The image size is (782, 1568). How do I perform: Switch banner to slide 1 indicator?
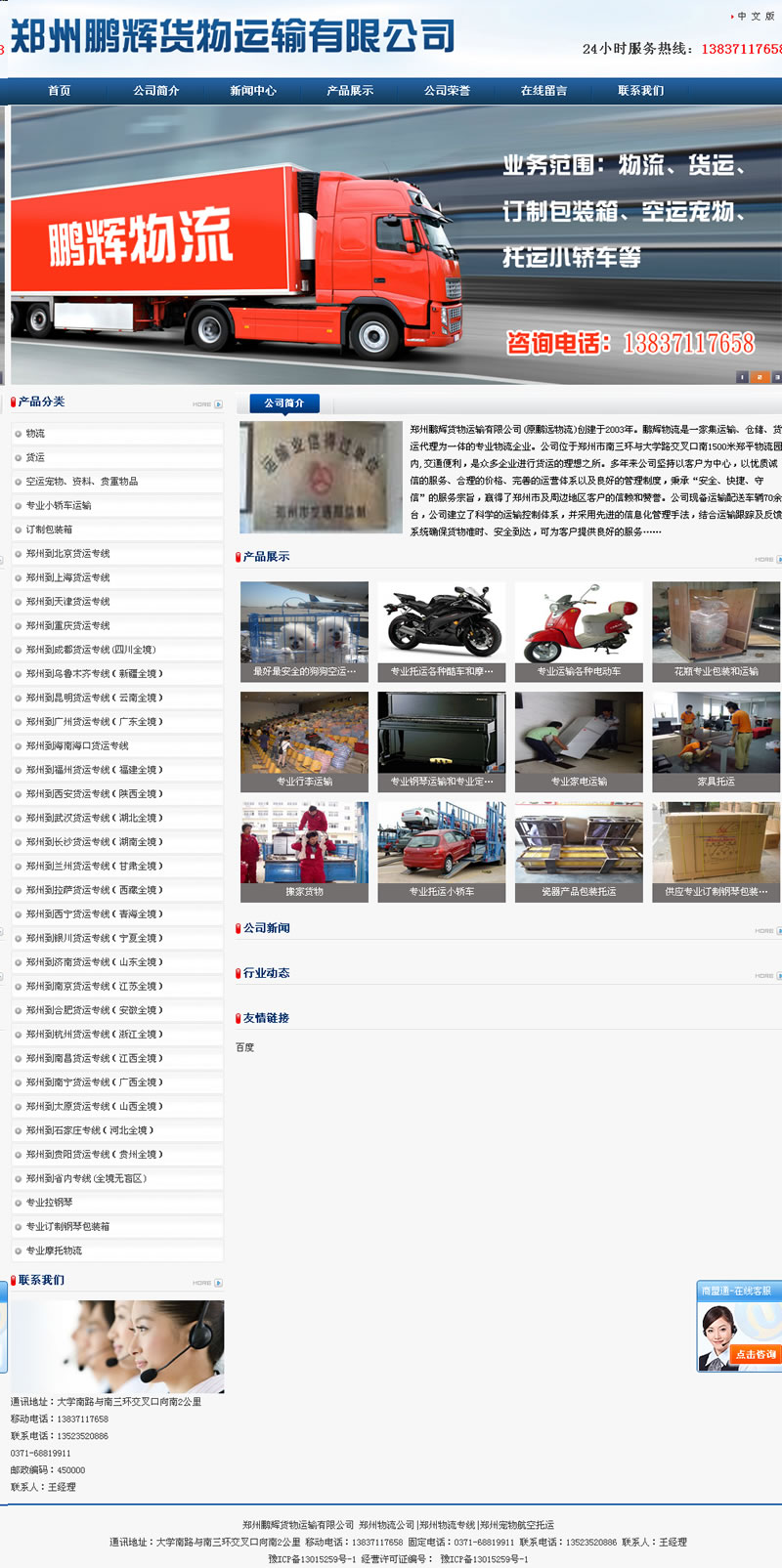pos(742,377)
